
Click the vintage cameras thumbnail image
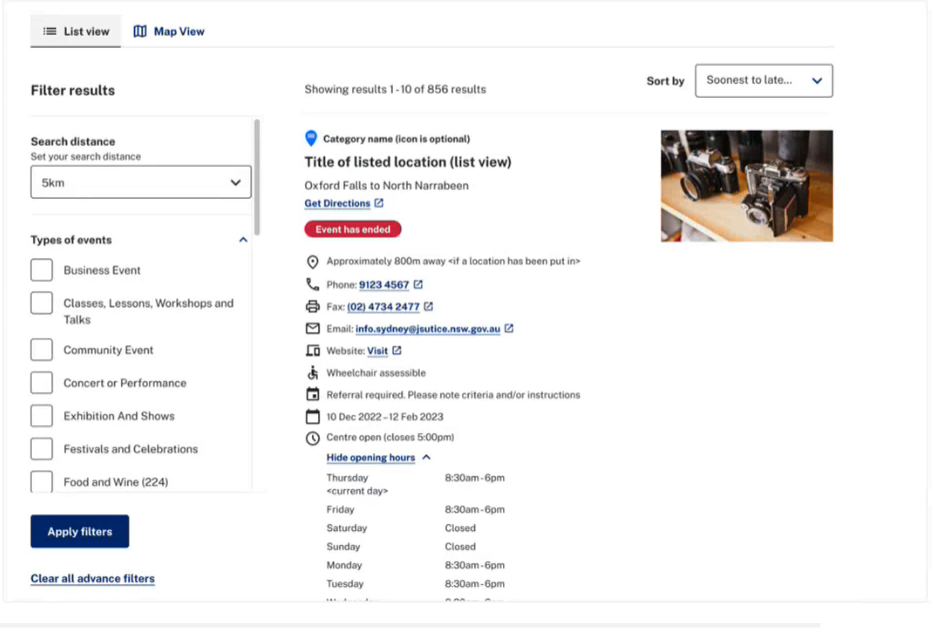(747, 186)
